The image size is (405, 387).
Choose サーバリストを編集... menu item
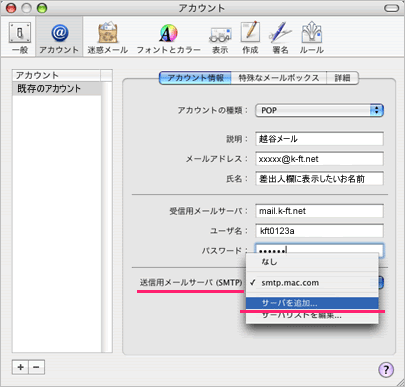tap(312, 315)
